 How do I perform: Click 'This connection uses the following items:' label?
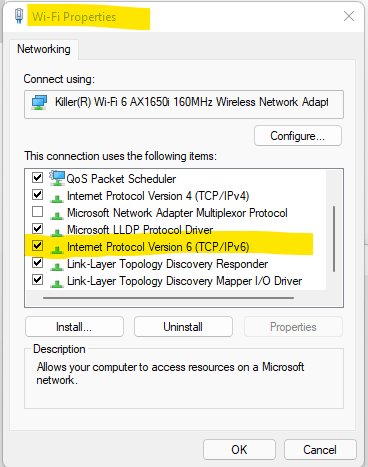pos(120,156)
